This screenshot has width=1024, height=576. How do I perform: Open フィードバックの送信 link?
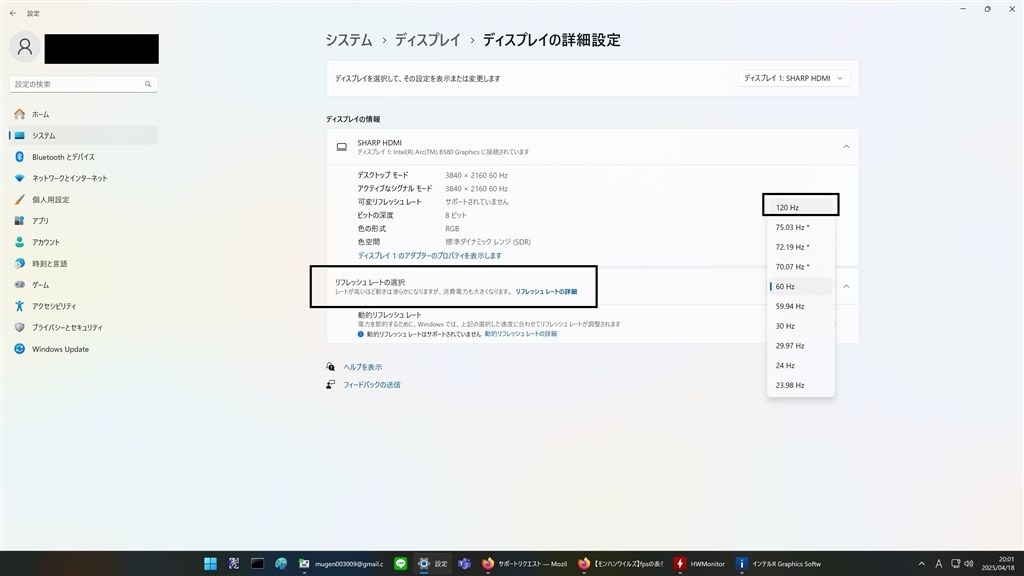[372, 385]
